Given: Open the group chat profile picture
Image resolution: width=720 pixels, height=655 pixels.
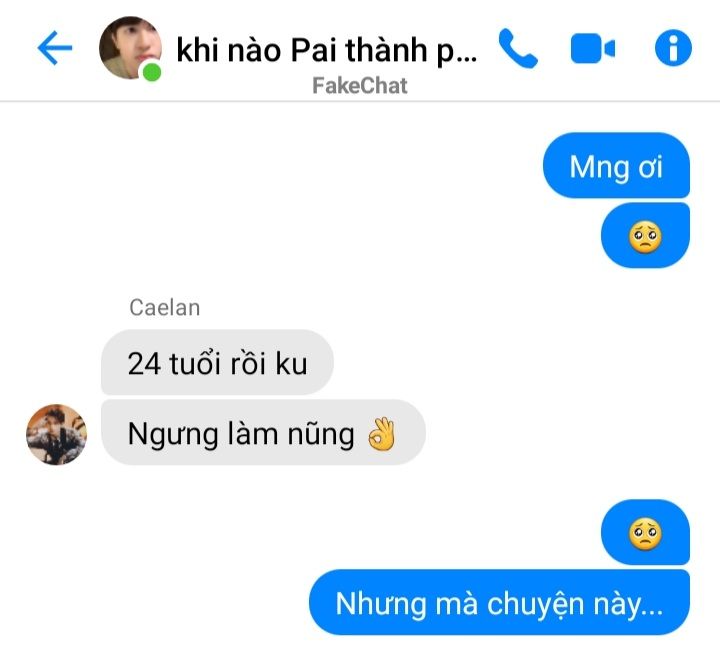Looking at the screenshot, I should coord(130,48).
